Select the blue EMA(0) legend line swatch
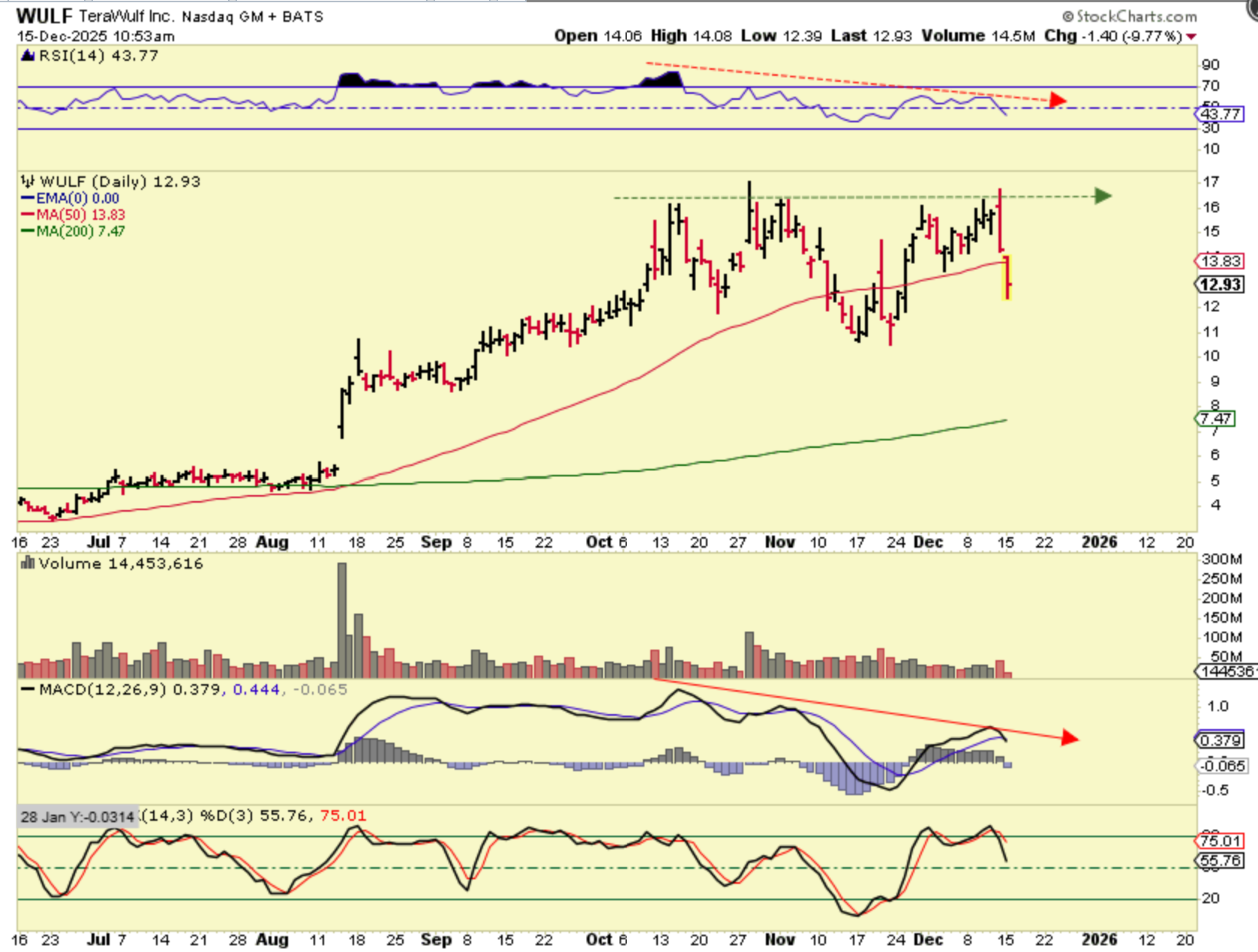The height and width of the screenshot is (952, 1258). pyautogui.click(x=28, y=198)
